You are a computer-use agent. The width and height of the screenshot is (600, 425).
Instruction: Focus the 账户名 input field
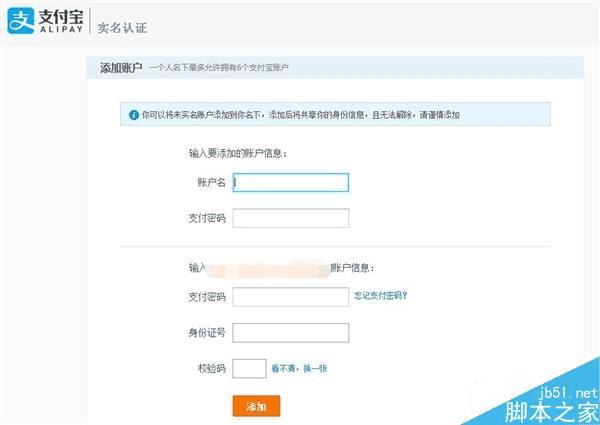click(x=291, y=182)
